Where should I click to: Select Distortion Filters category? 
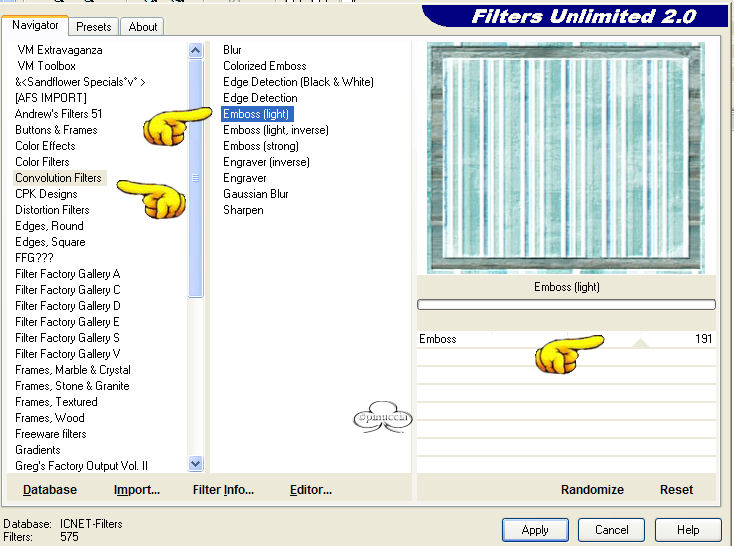pyautogui.click(x=52, y=210)
